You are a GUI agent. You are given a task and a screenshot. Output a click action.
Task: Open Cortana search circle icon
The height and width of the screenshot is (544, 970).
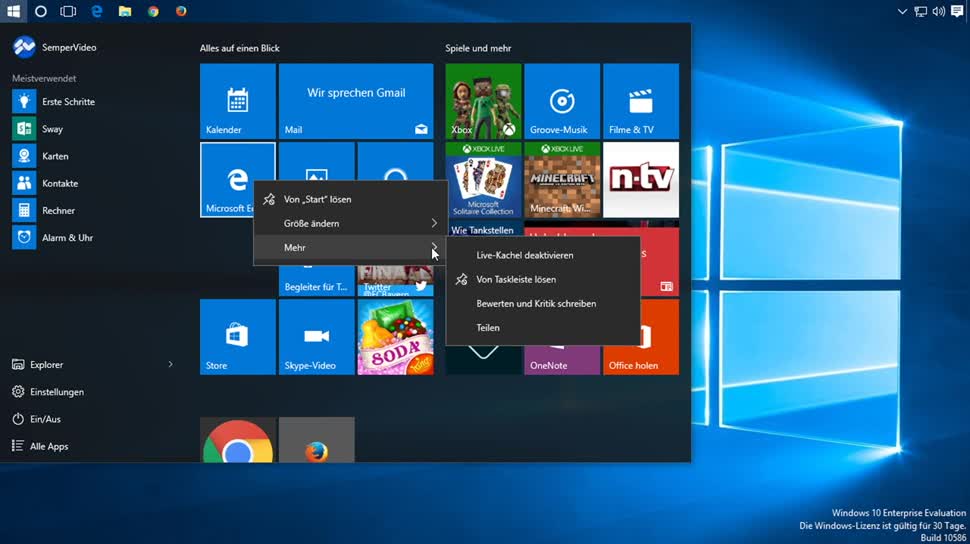41,11
